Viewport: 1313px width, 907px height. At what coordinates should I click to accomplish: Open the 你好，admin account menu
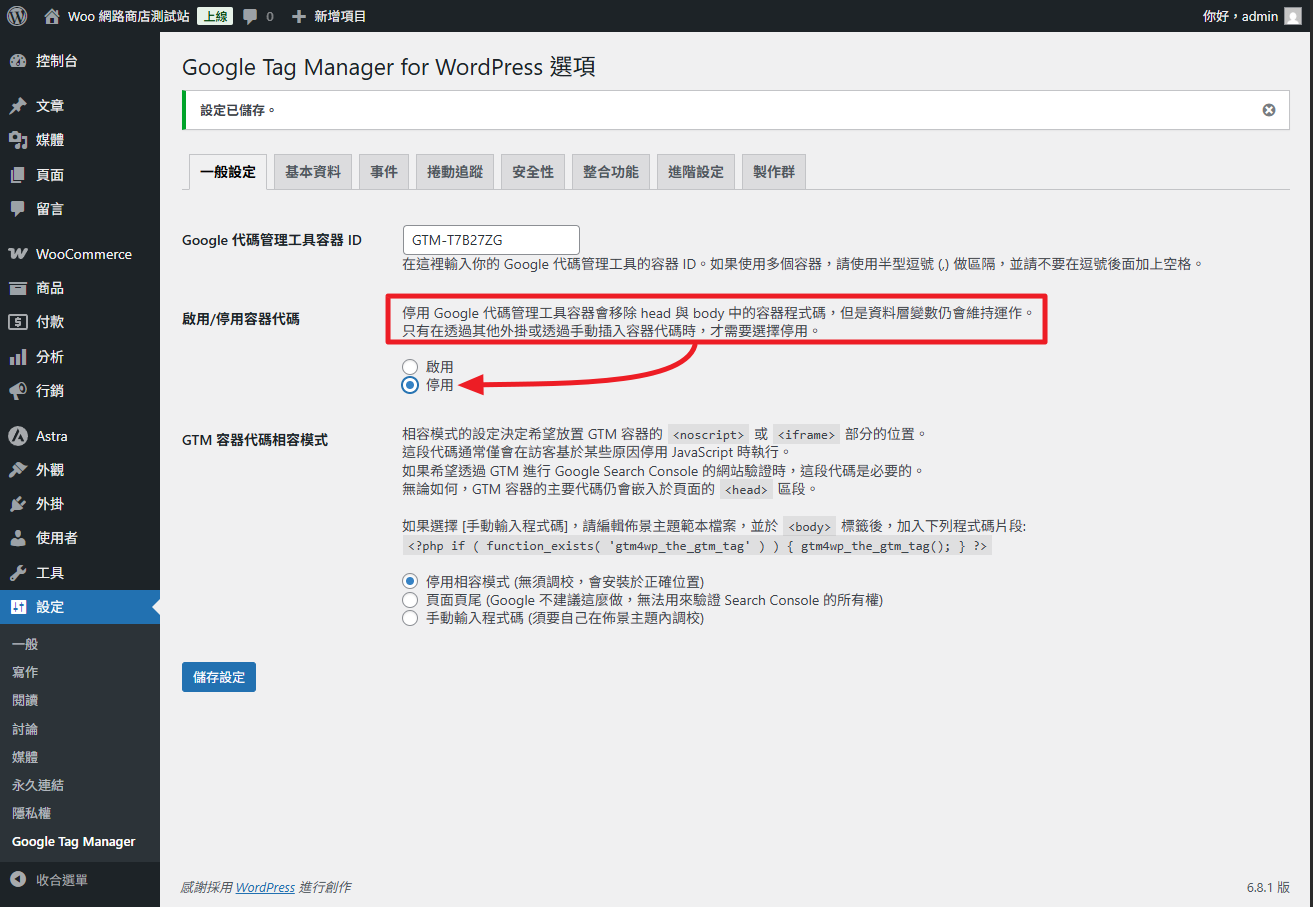[1252, 16]
